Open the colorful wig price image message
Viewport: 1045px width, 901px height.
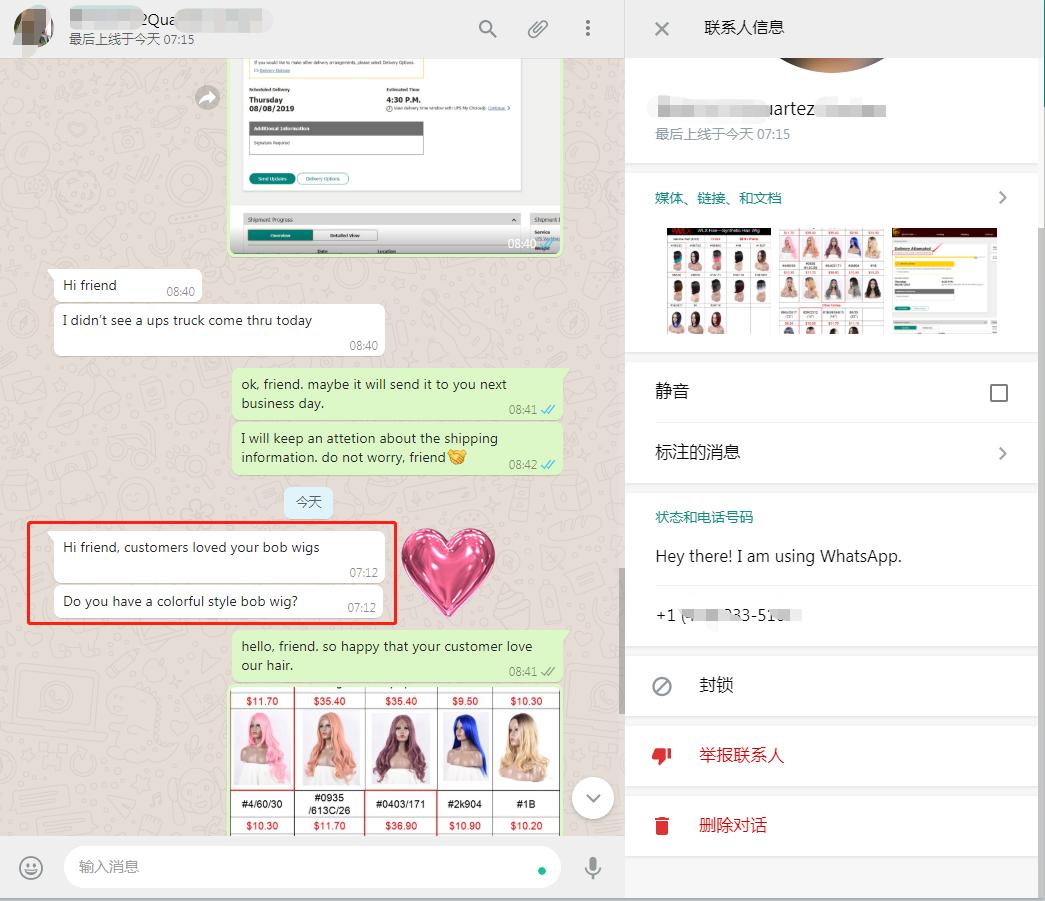click(395, 762)
